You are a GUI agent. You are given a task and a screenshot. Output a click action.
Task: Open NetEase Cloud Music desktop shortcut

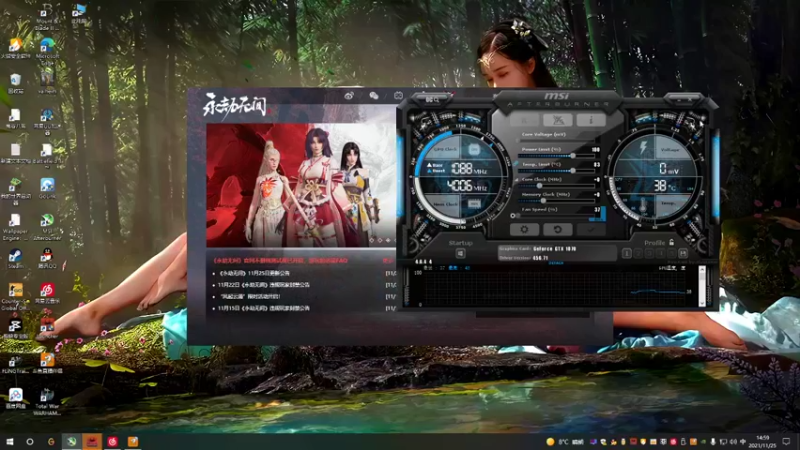[47, 294]
